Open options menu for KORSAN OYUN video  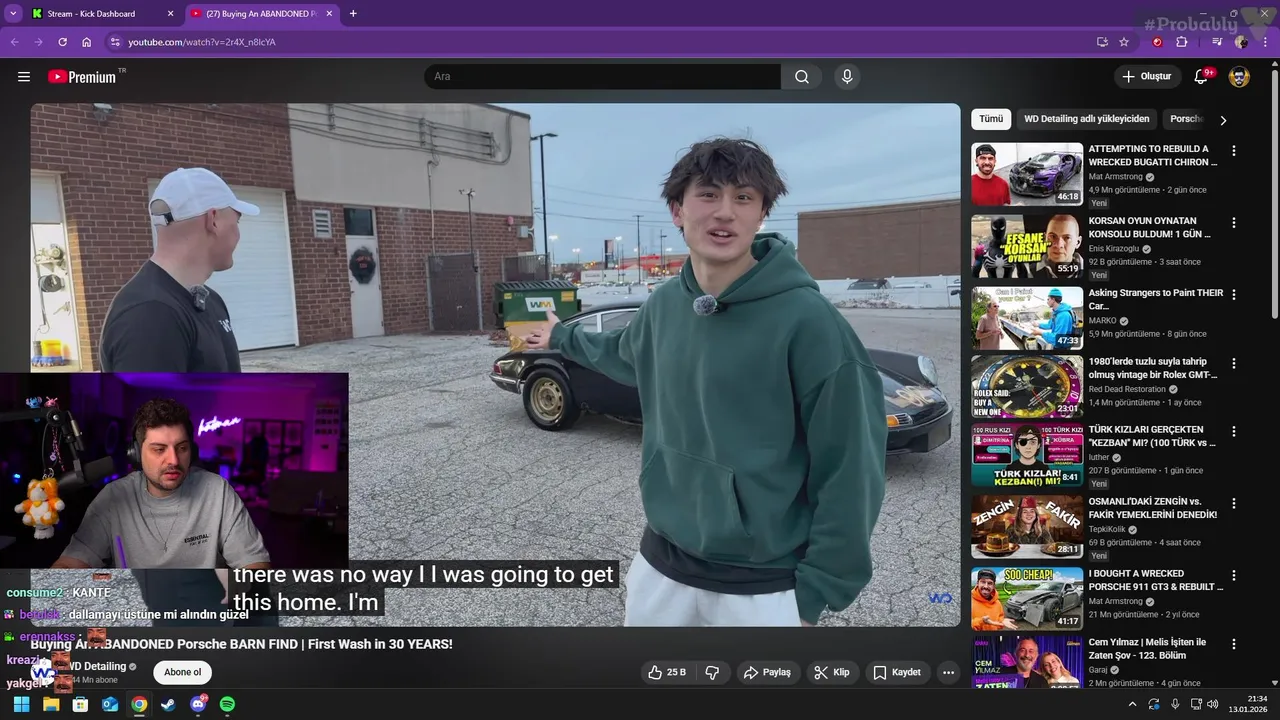pos(1234,223)
